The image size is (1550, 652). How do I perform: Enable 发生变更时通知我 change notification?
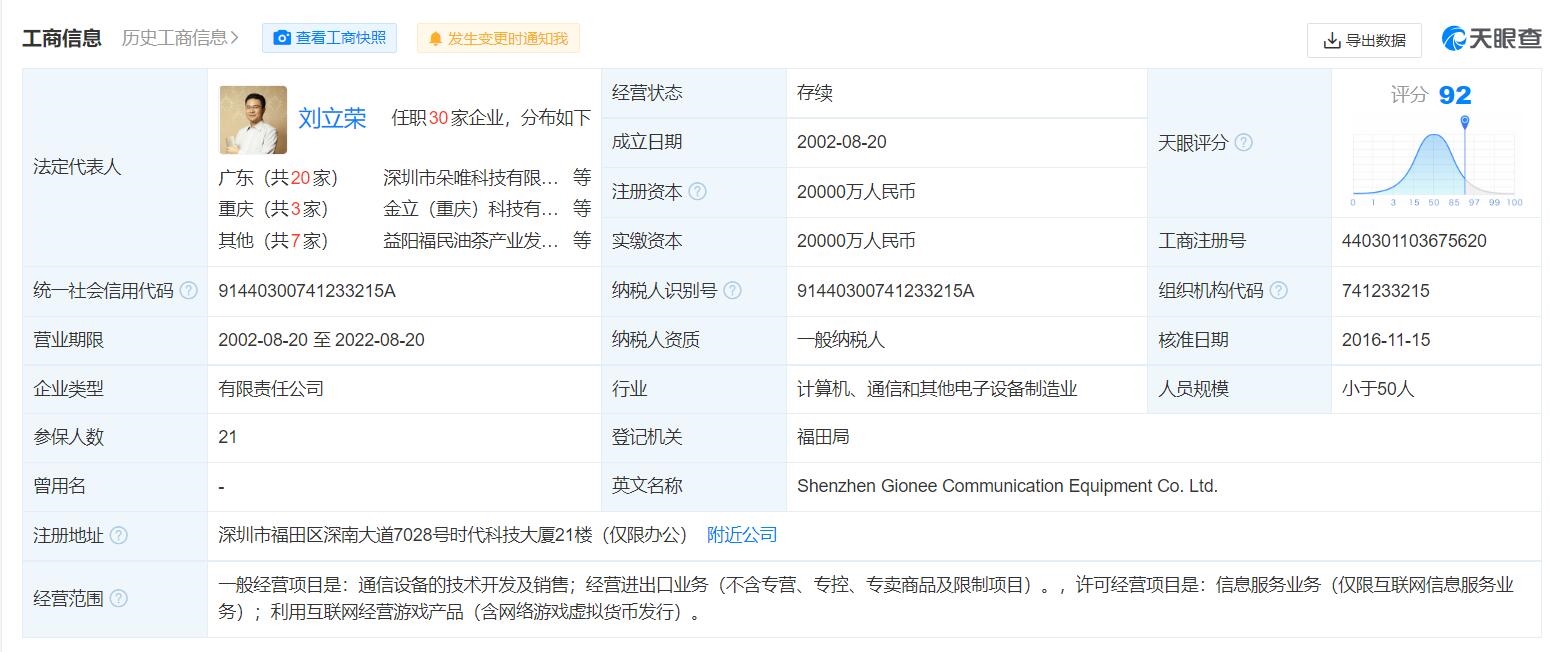pos(498,38)
